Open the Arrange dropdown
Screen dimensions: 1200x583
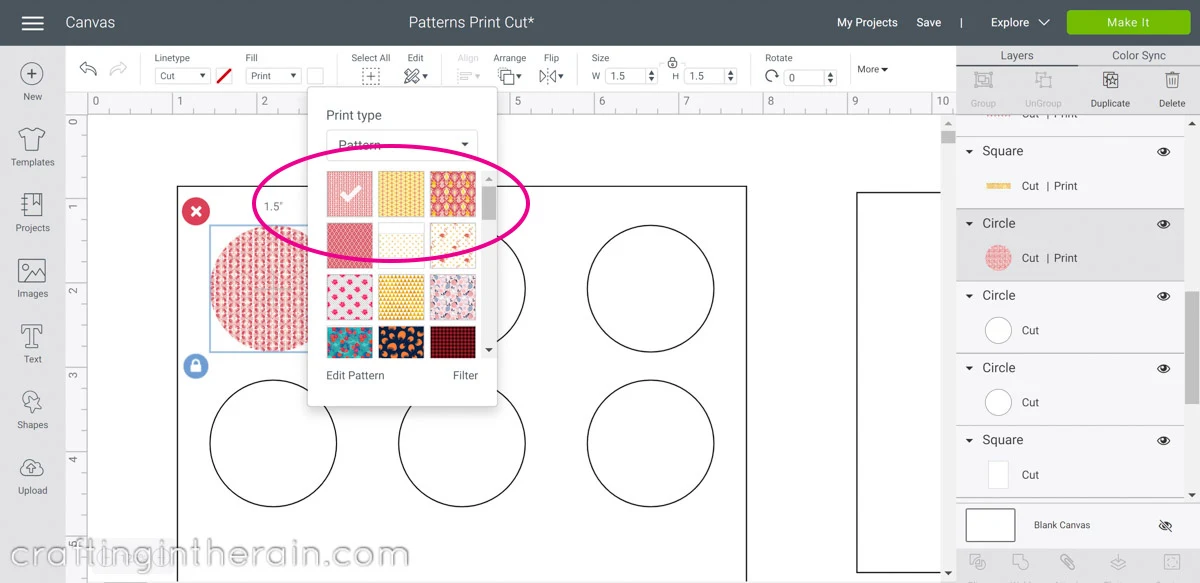click(509, 76)
